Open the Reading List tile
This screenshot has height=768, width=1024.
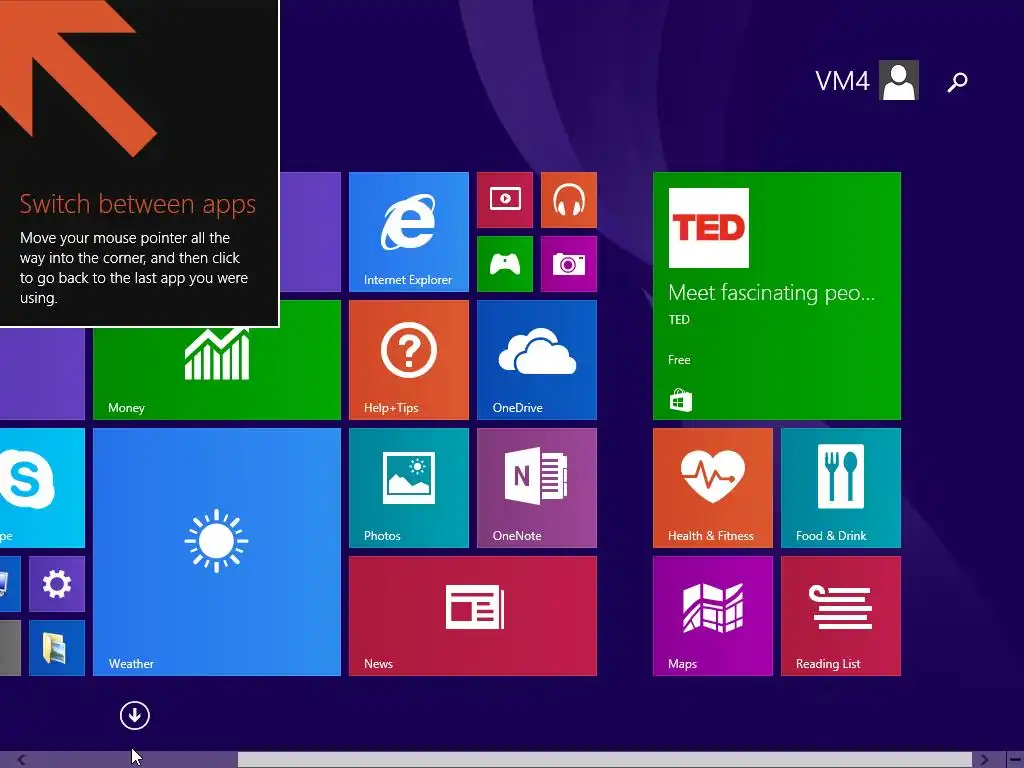[x=841, y=616]
